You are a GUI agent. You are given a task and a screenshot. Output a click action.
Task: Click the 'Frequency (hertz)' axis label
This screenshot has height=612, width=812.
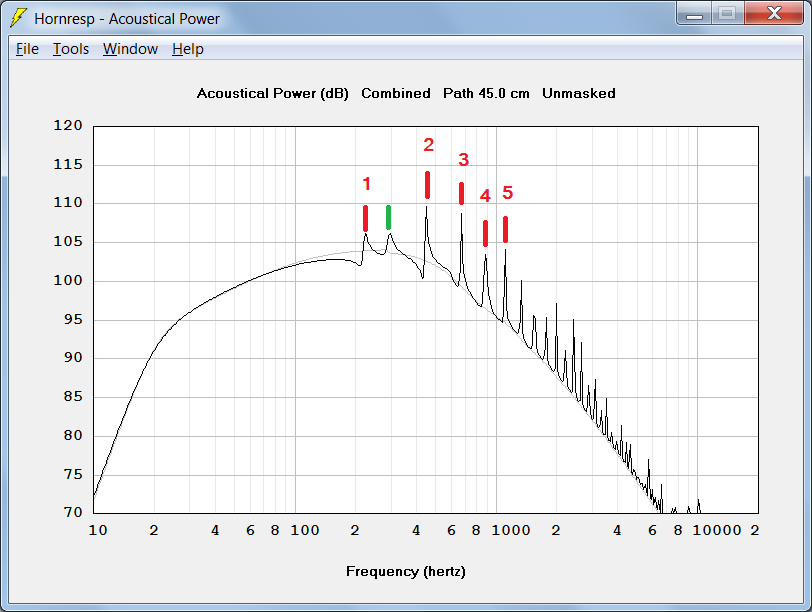[x=405, y=572]
